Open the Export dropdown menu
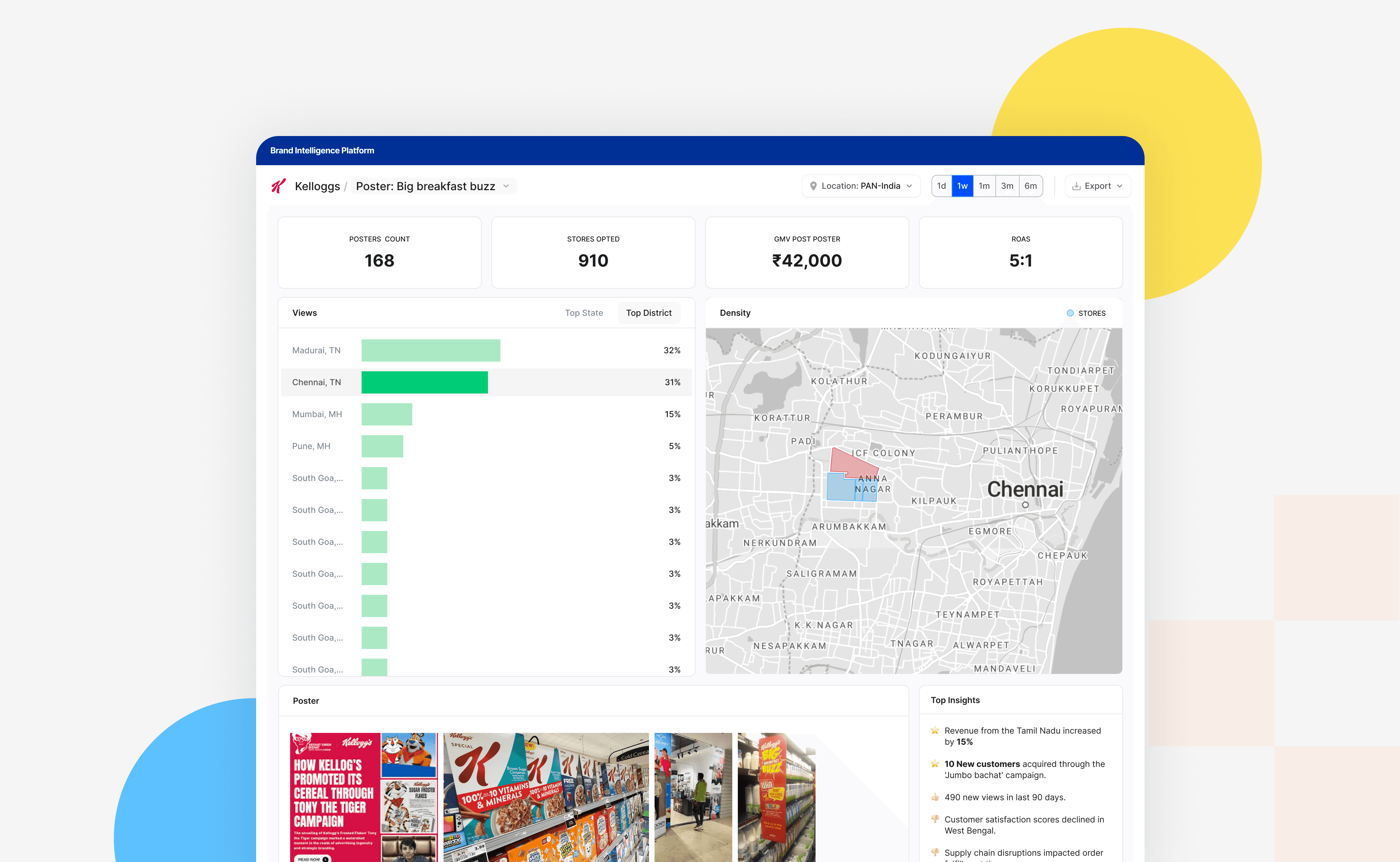The height and width of the screenshot is (862, 1400). tap(1097, 186)
